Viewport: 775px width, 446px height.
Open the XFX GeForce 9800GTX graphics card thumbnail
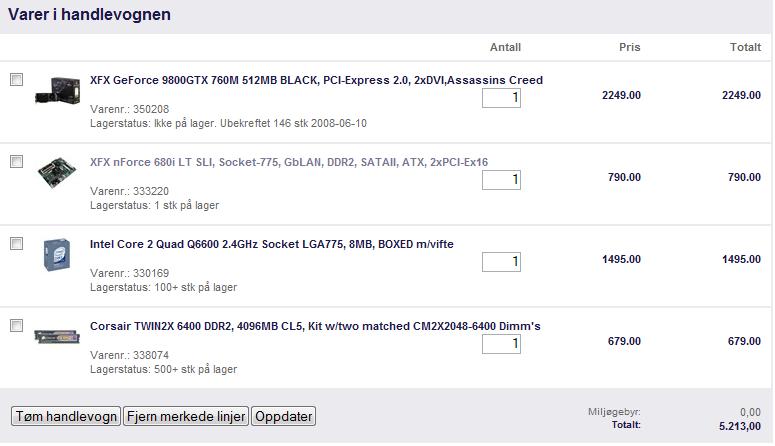pyautogui.click(x=58, y=90)
